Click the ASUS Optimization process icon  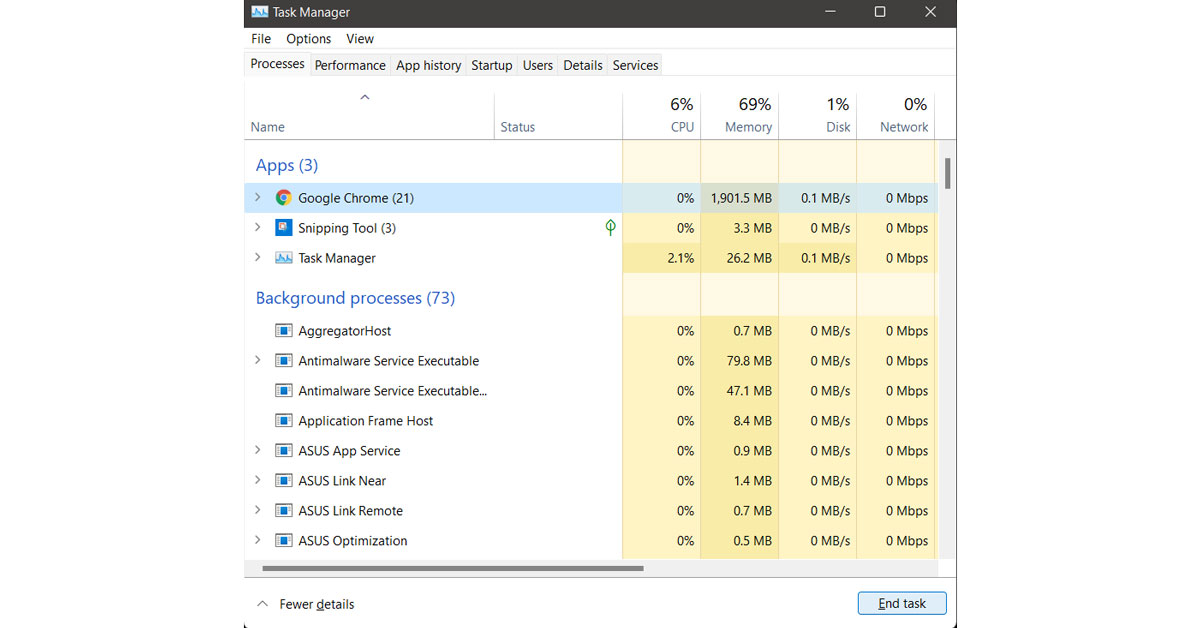tap(284, 541)
